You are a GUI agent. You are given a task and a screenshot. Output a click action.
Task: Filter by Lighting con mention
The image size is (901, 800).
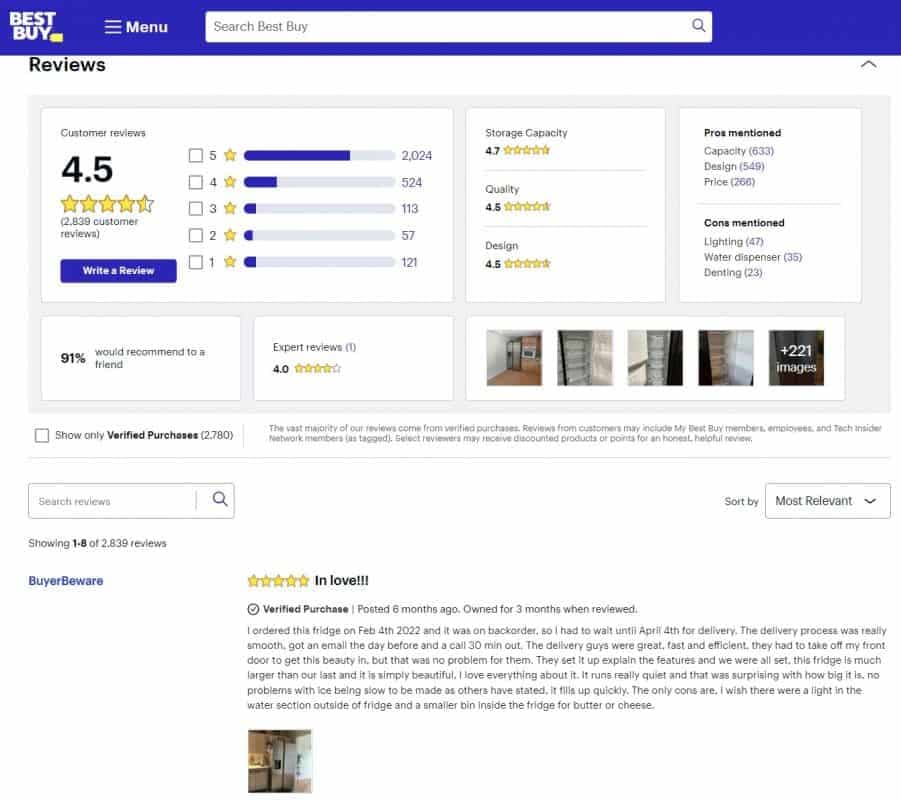[723, 242]
